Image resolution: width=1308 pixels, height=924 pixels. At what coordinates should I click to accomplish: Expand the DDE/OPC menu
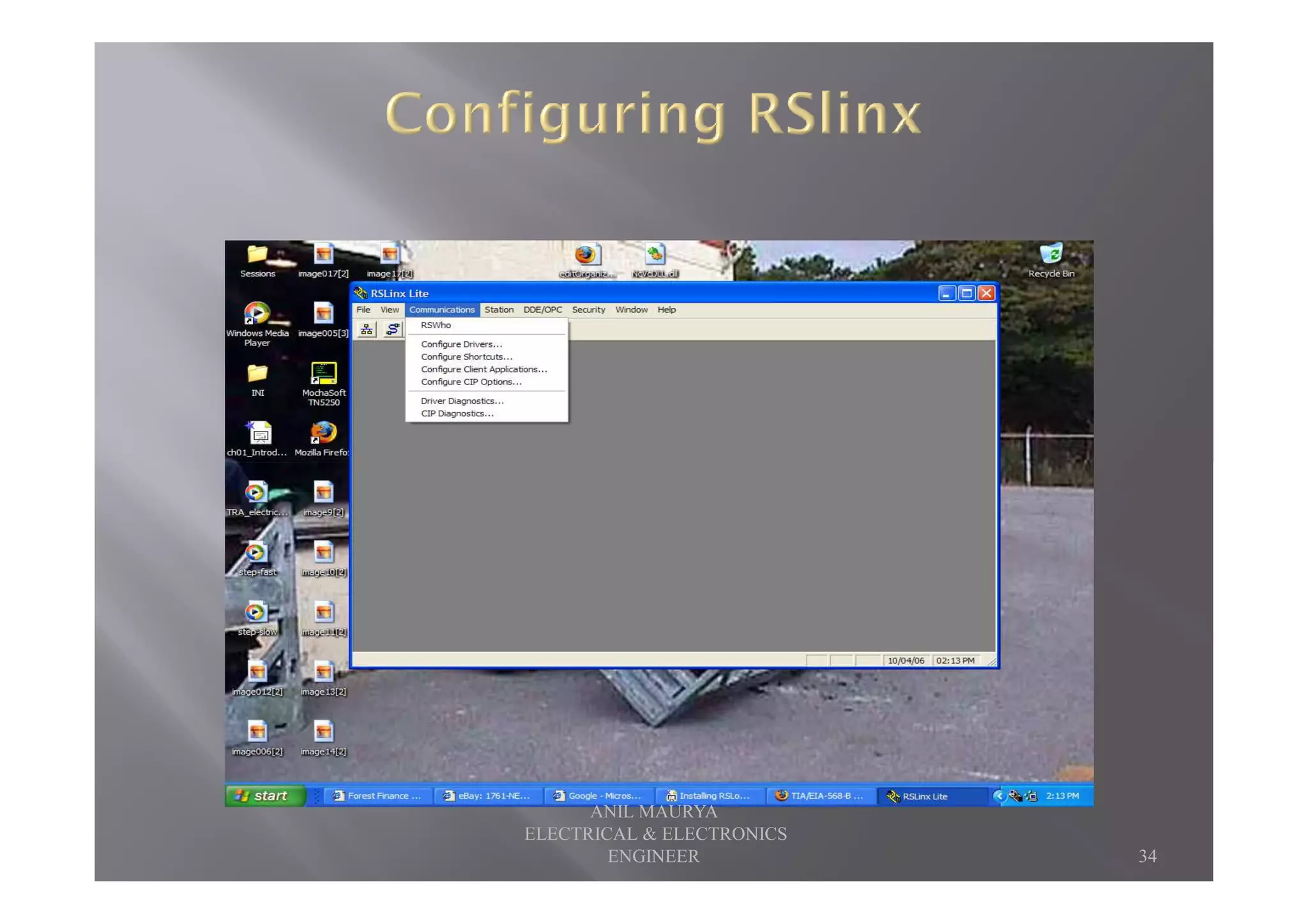tap(542, 310)
